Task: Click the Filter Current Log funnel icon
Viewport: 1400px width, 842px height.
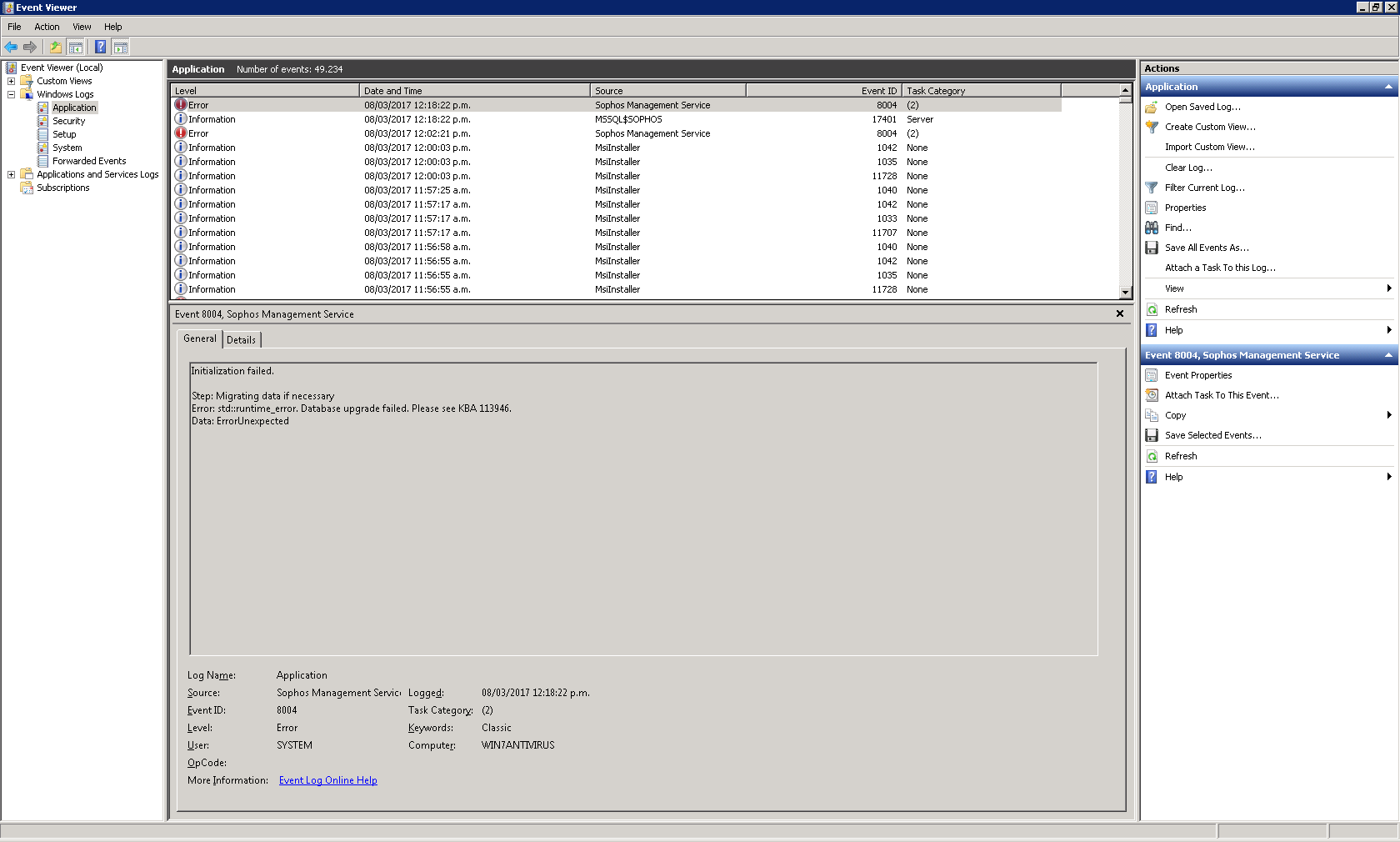Action: [x=1152, y=188]
